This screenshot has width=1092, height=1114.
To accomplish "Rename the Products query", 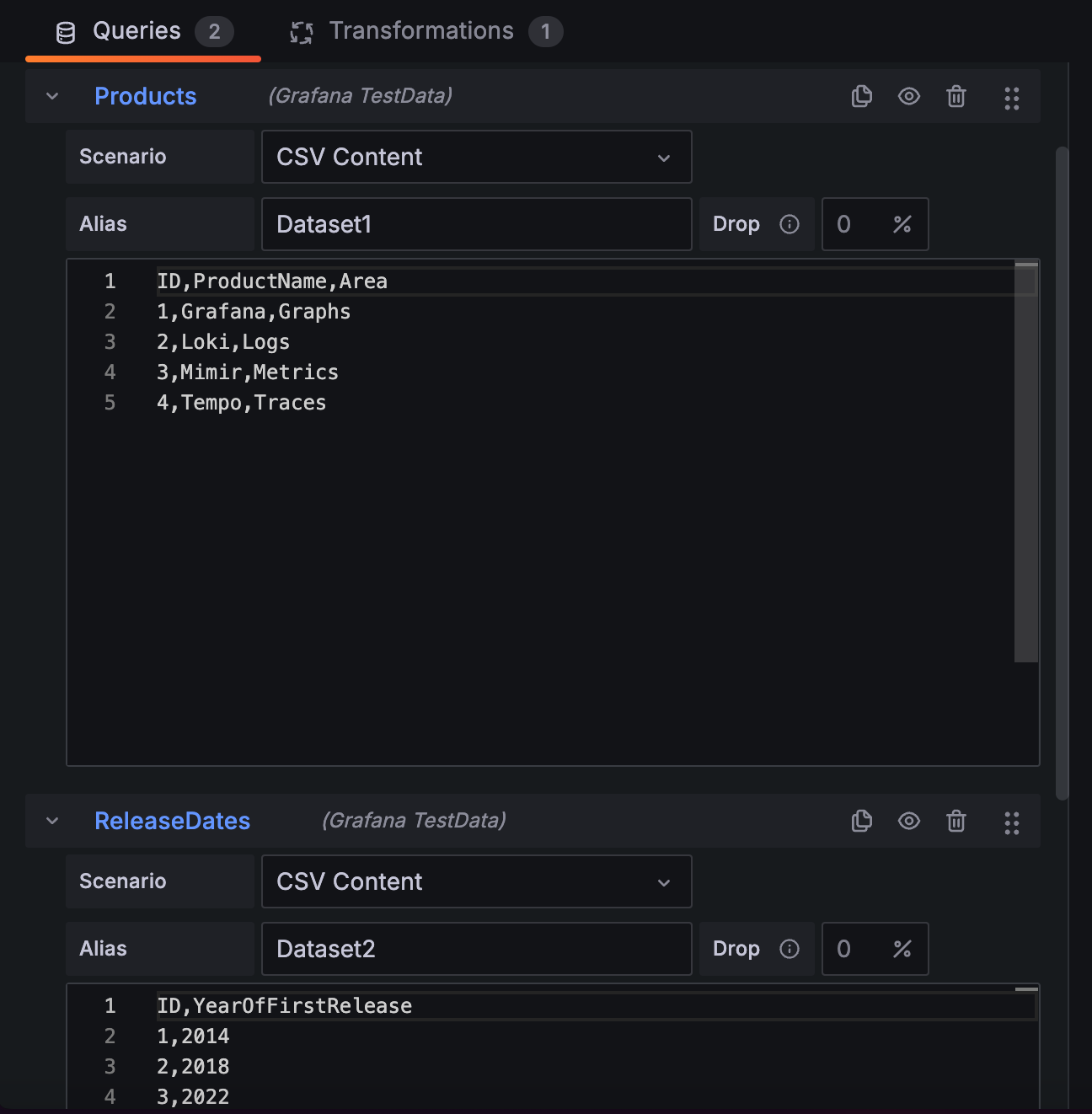I will 145,96.
